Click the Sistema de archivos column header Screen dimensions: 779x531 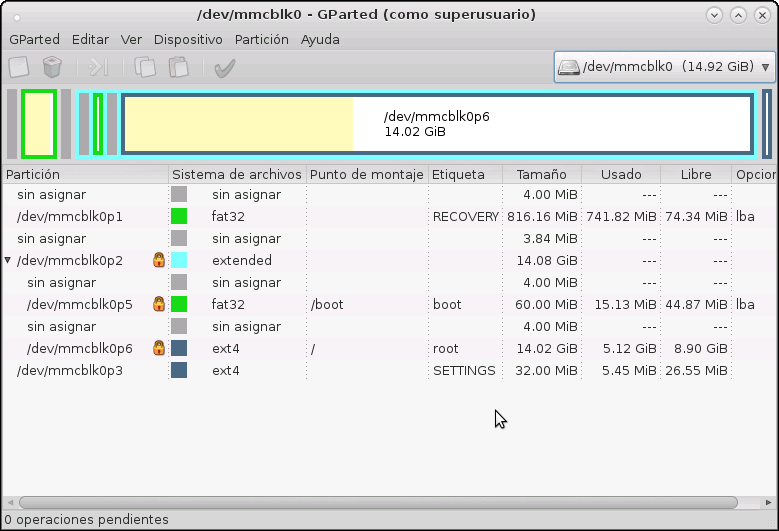237,174
